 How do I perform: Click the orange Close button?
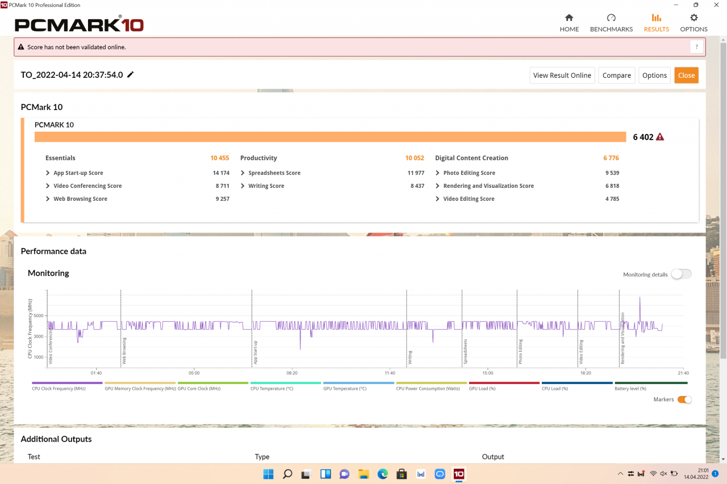(686, 75)
